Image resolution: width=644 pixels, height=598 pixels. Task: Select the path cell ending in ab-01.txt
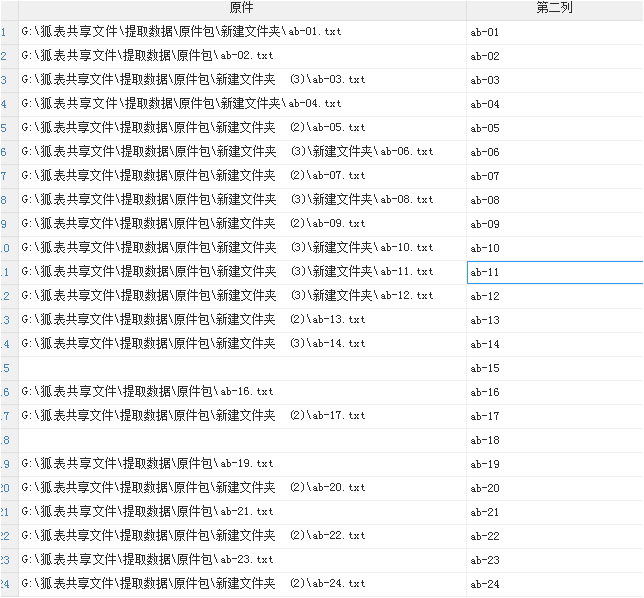(x=241, y=32)
